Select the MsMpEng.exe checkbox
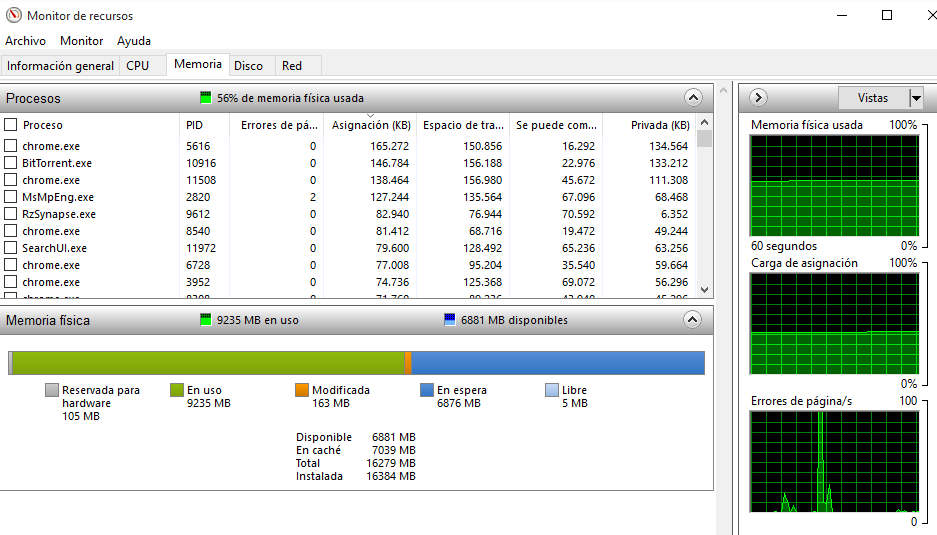This screenshot has width=937, height=535. pyautogui.click(x=11, y=197)
